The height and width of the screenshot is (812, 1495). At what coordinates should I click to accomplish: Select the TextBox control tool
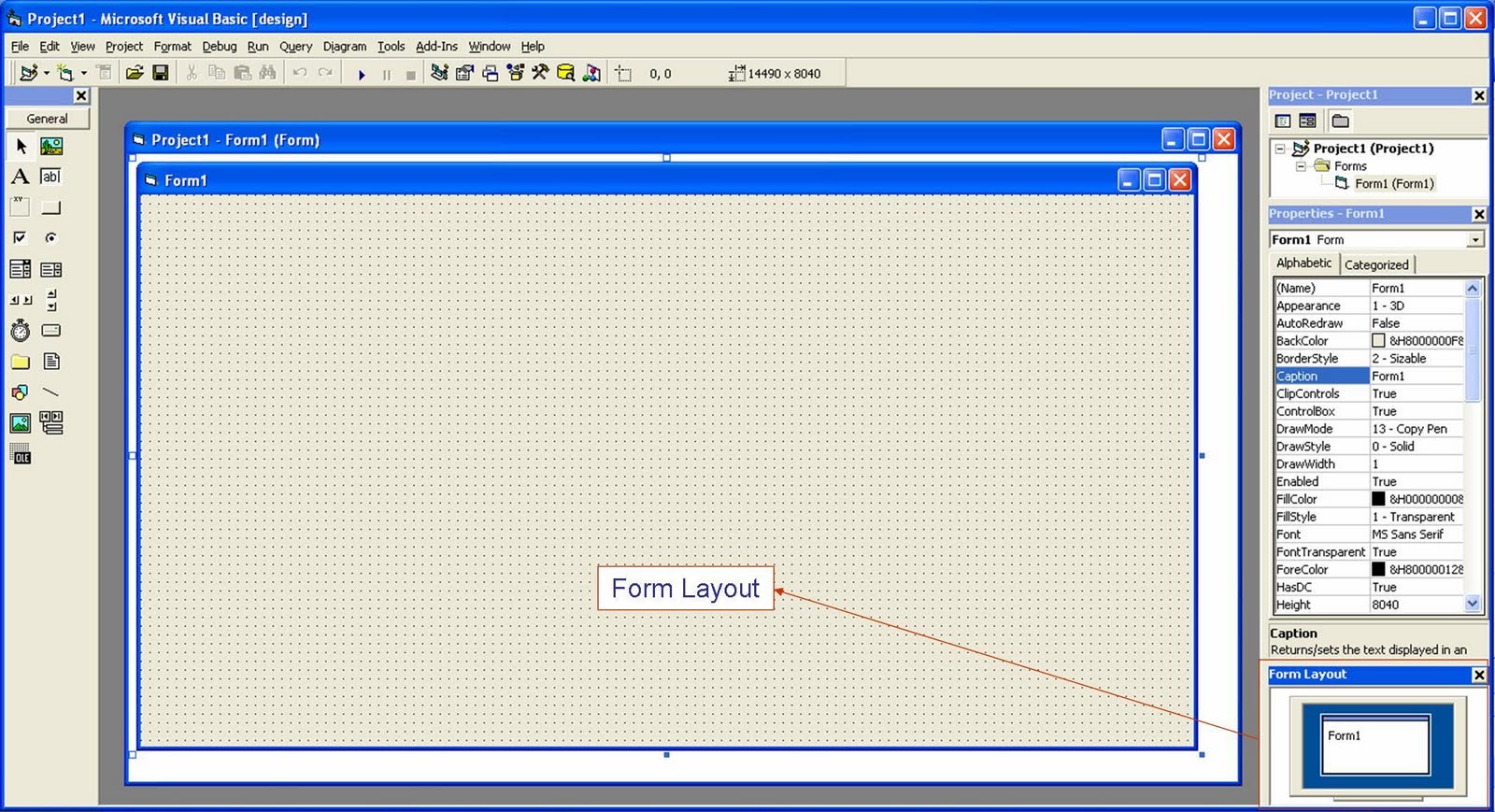(x=51, y=177)
